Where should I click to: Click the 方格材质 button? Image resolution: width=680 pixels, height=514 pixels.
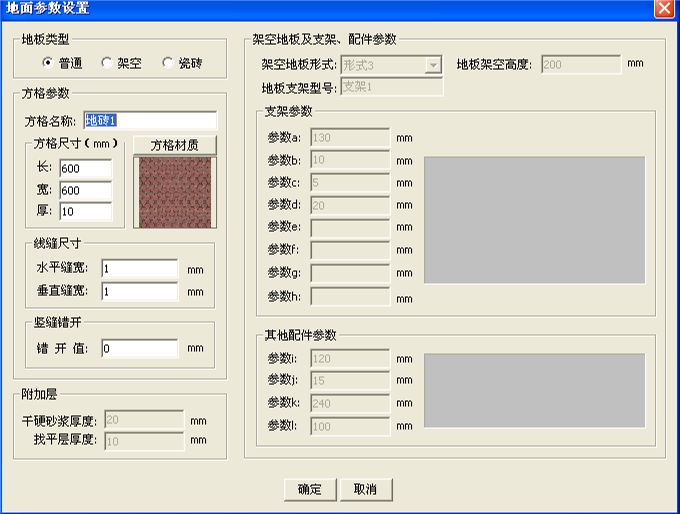[174, 145]
